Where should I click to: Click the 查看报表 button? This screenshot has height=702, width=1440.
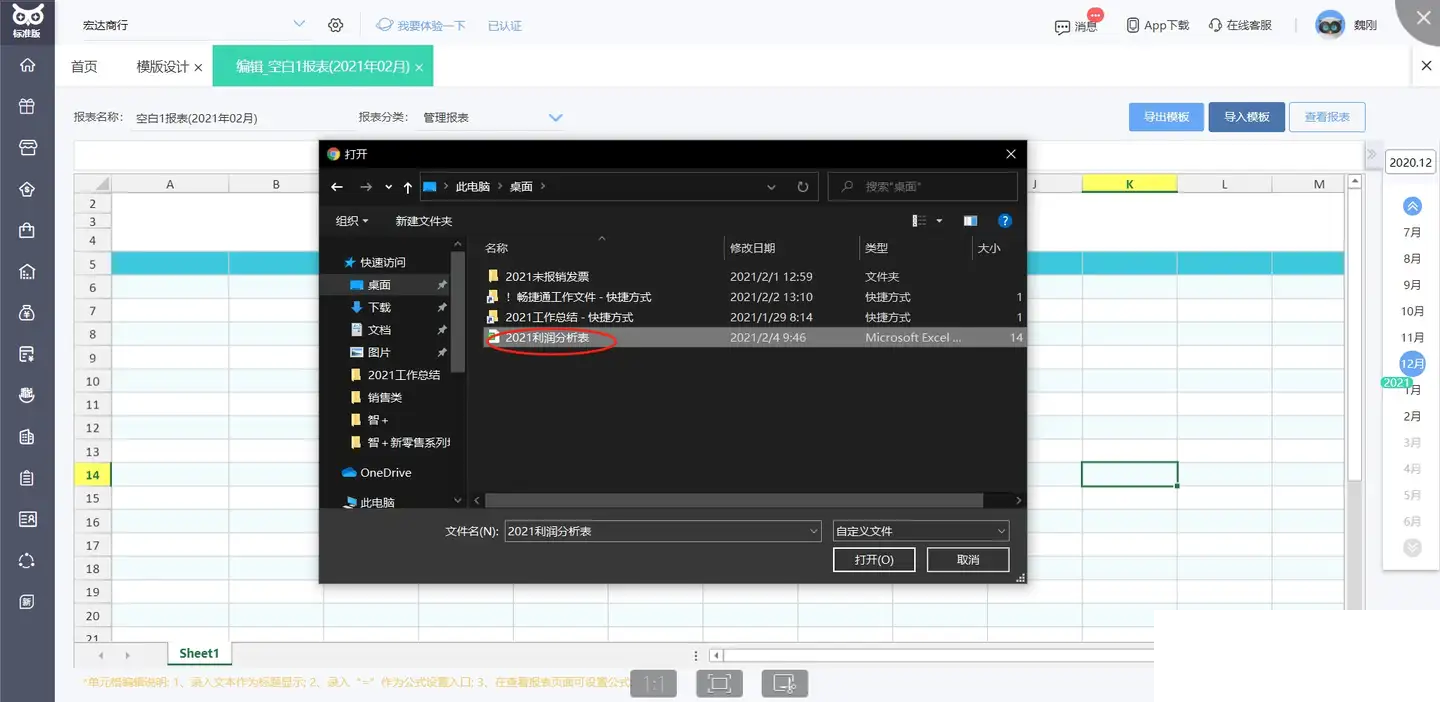pyautogui.click(x=1327, y=117)
